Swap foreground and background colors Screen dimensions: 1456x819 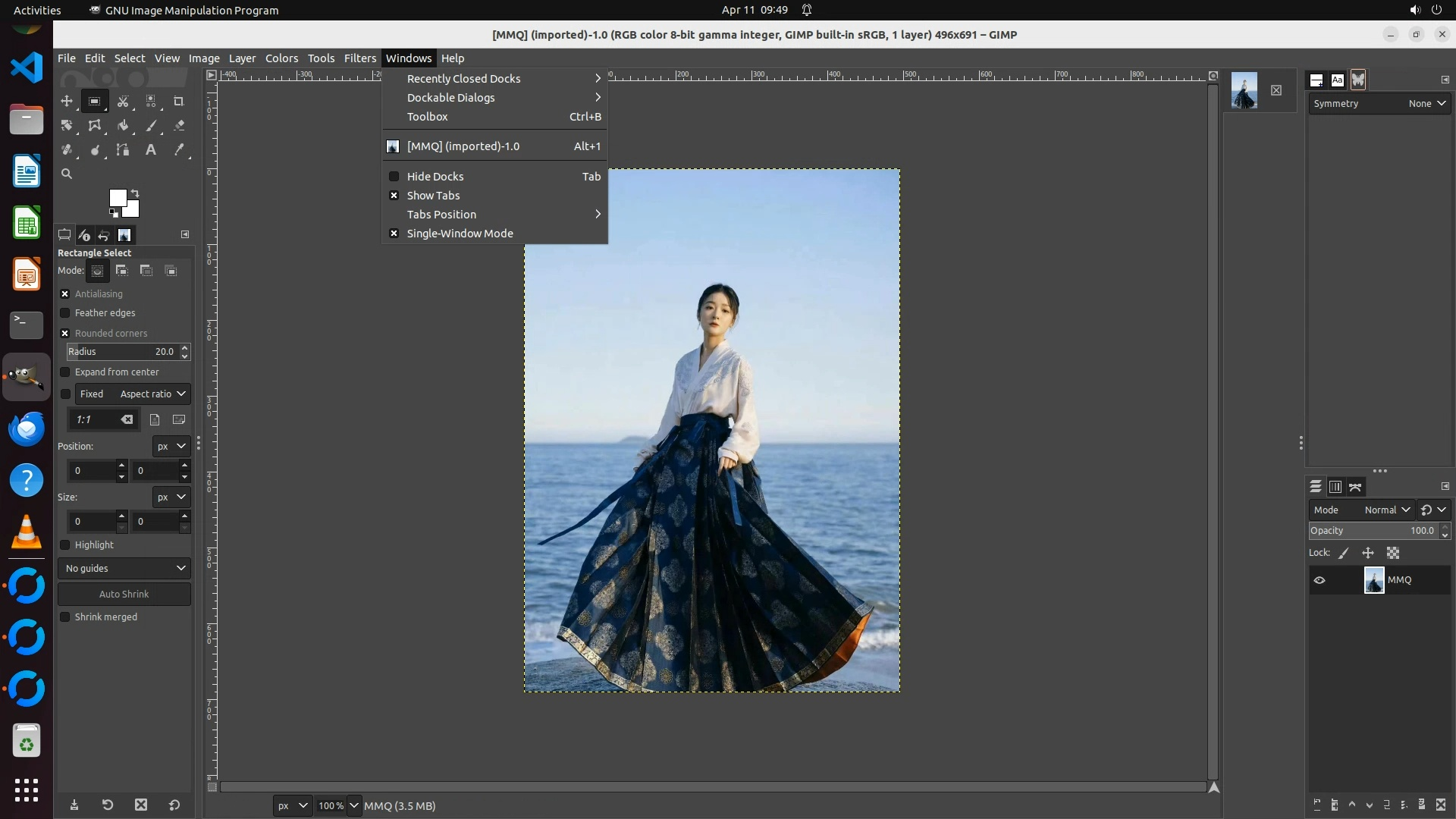(x=135, y=193)
